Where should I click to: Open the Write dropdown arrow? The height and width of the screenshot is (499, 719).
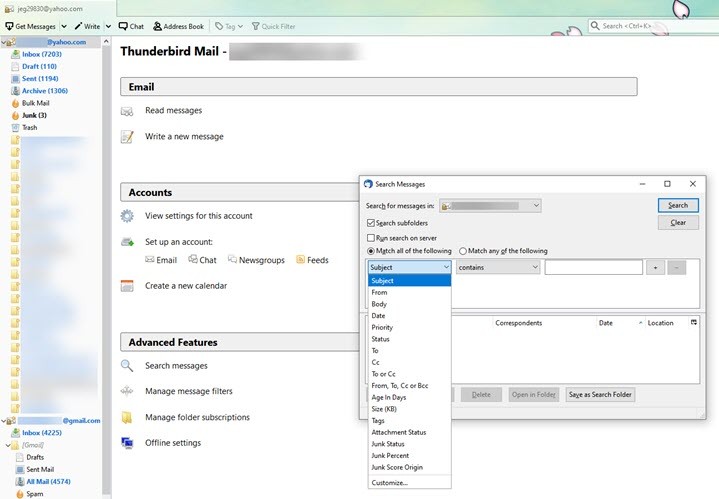point(108,27)
